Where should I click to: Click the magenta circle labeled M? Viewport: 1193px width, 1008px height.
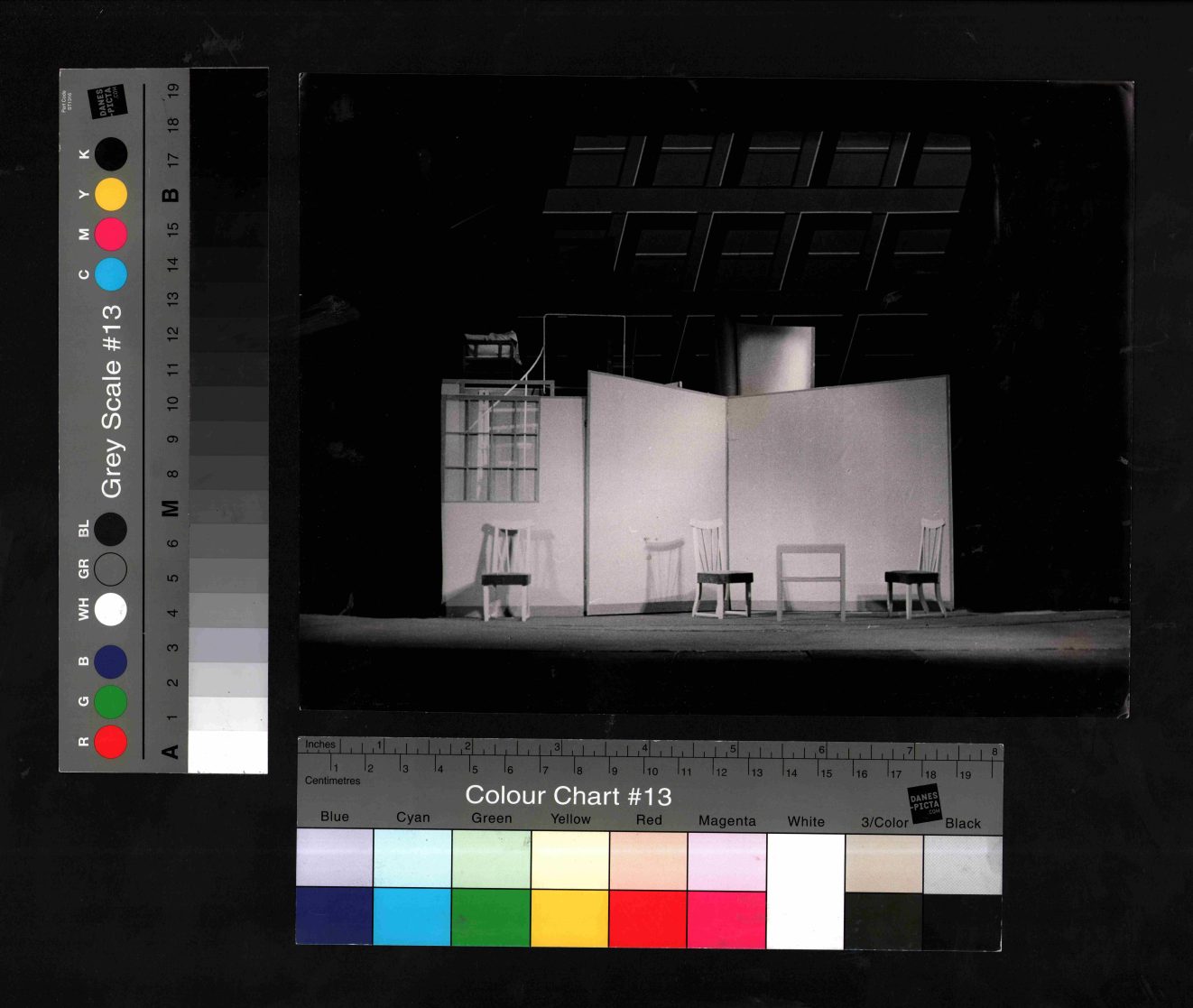click(111, 235)
